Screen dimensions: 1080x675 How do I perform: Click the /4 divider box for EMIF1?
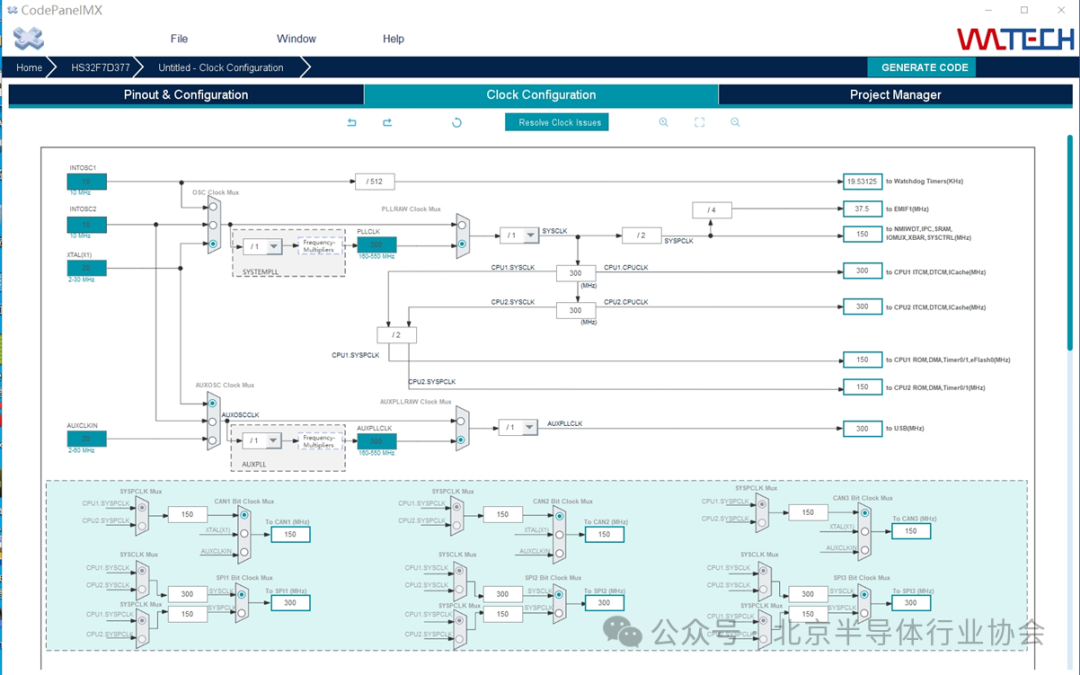pos(712,209)
